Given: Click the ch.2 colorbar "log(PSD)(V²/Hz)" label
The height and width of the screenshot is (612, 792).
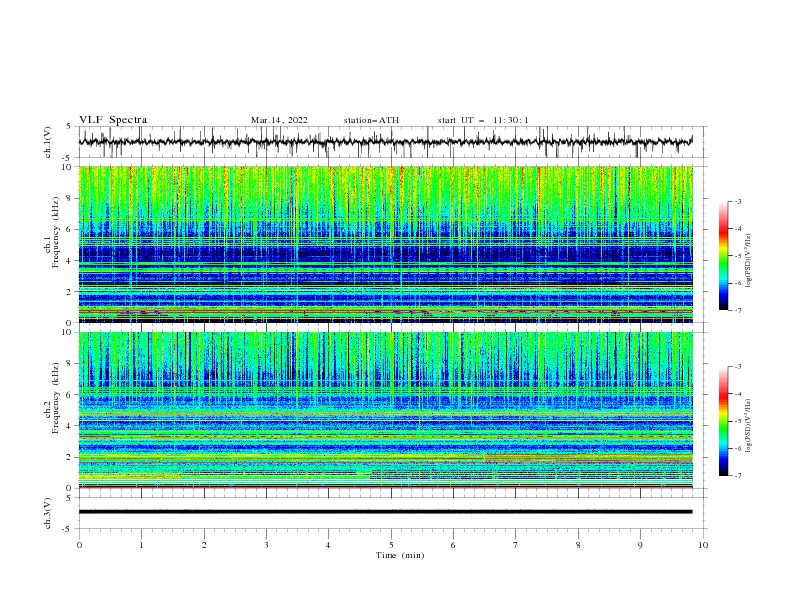Looking at the screenshot, I should tap(749, 425).
